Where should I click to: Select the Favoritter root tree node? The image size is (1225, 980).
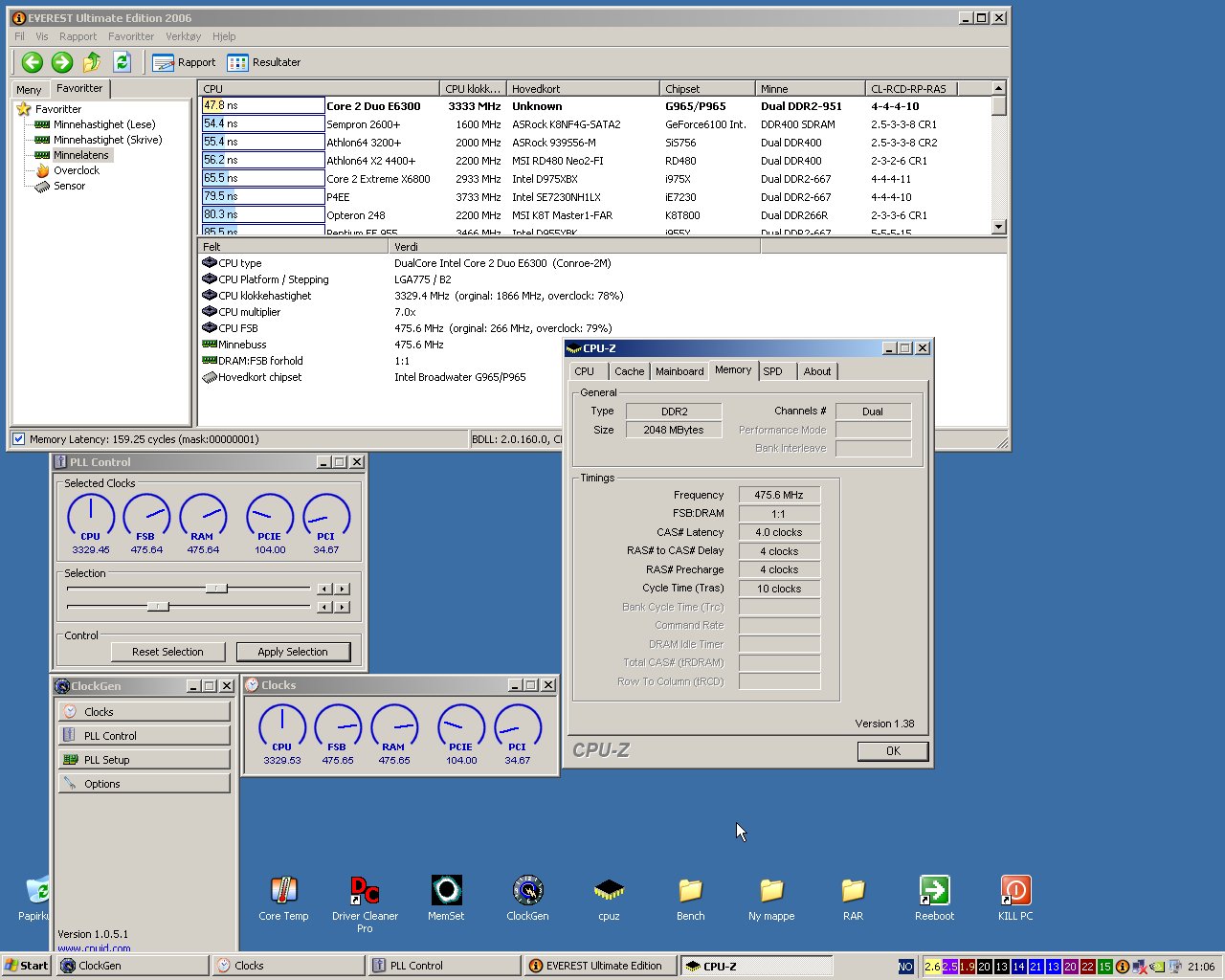pyautogui.click(x=57, y=109)
